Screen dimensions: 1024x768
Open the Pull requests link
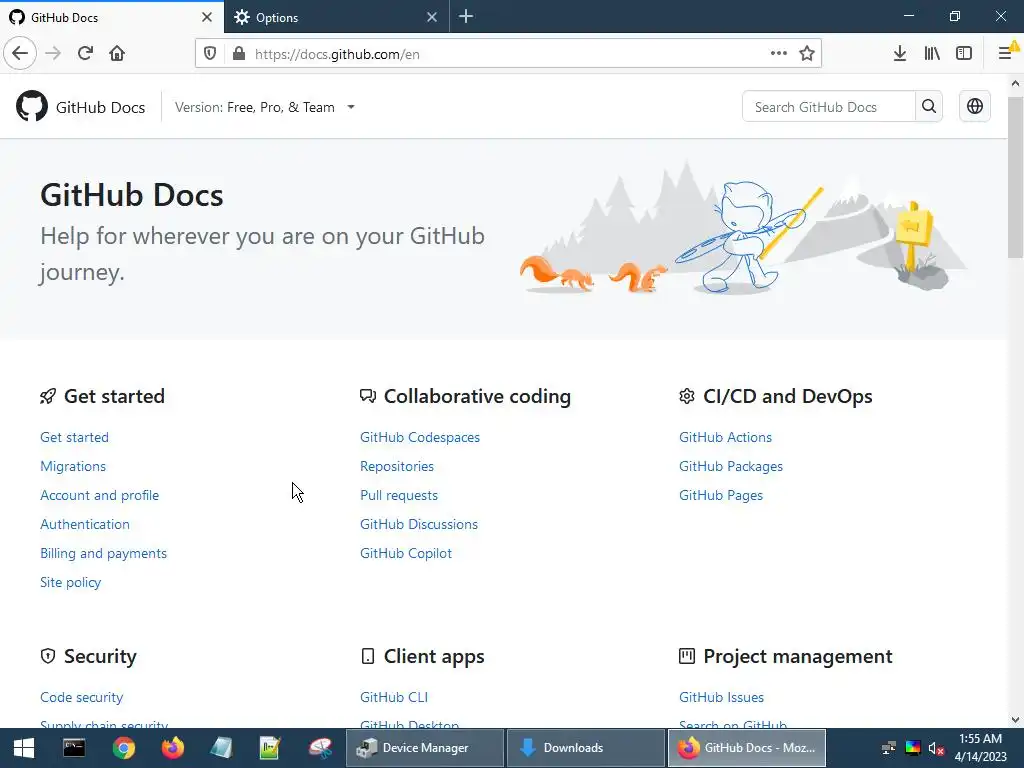tap(399, 496)
